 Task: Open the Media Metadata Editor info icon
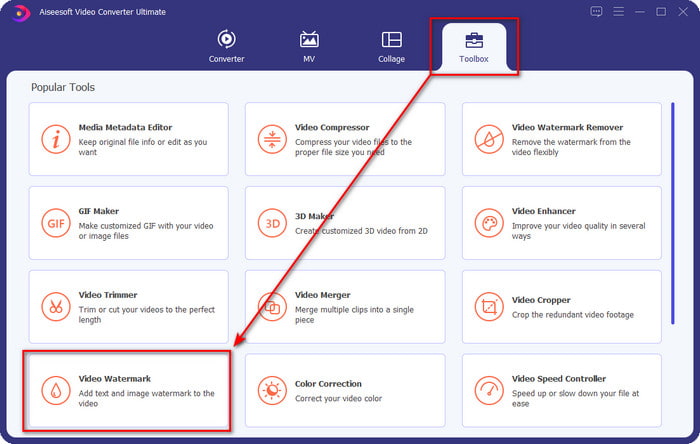[55, 139]
